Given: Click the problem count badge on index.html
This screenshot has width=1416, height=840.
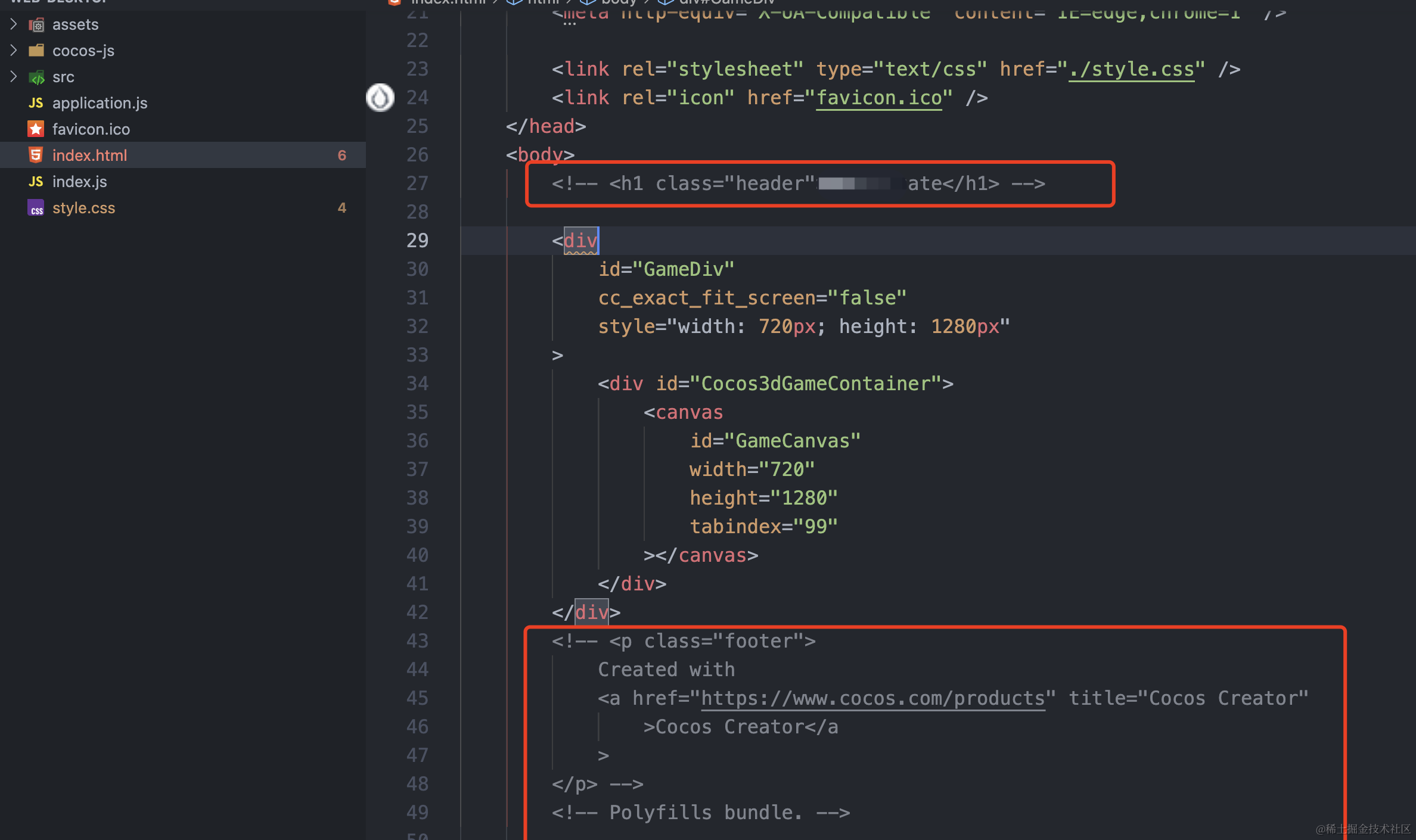Looking at the screenshot, I should pyautogui.click(x=341, y=155).
